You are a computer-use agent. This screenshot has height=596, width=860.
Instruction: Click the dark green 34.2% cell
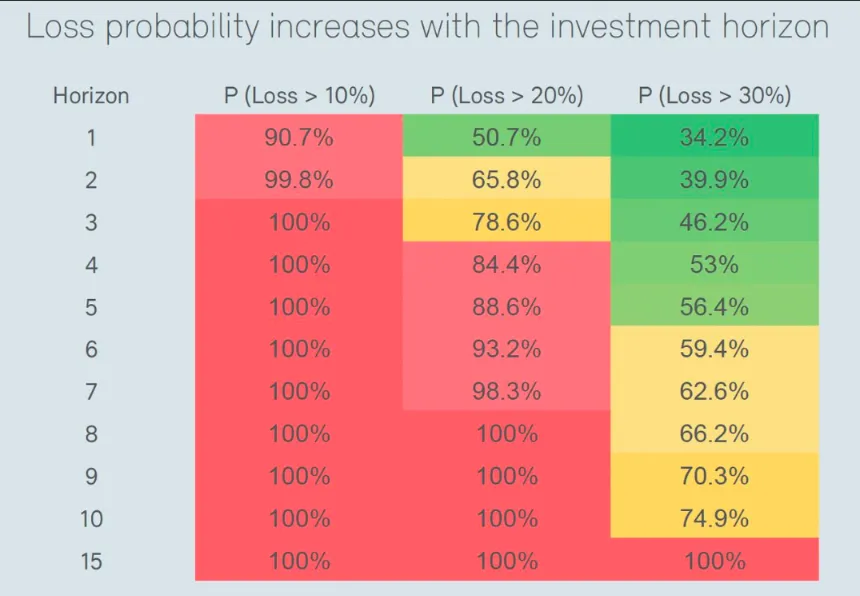click(x=715, y=137)
